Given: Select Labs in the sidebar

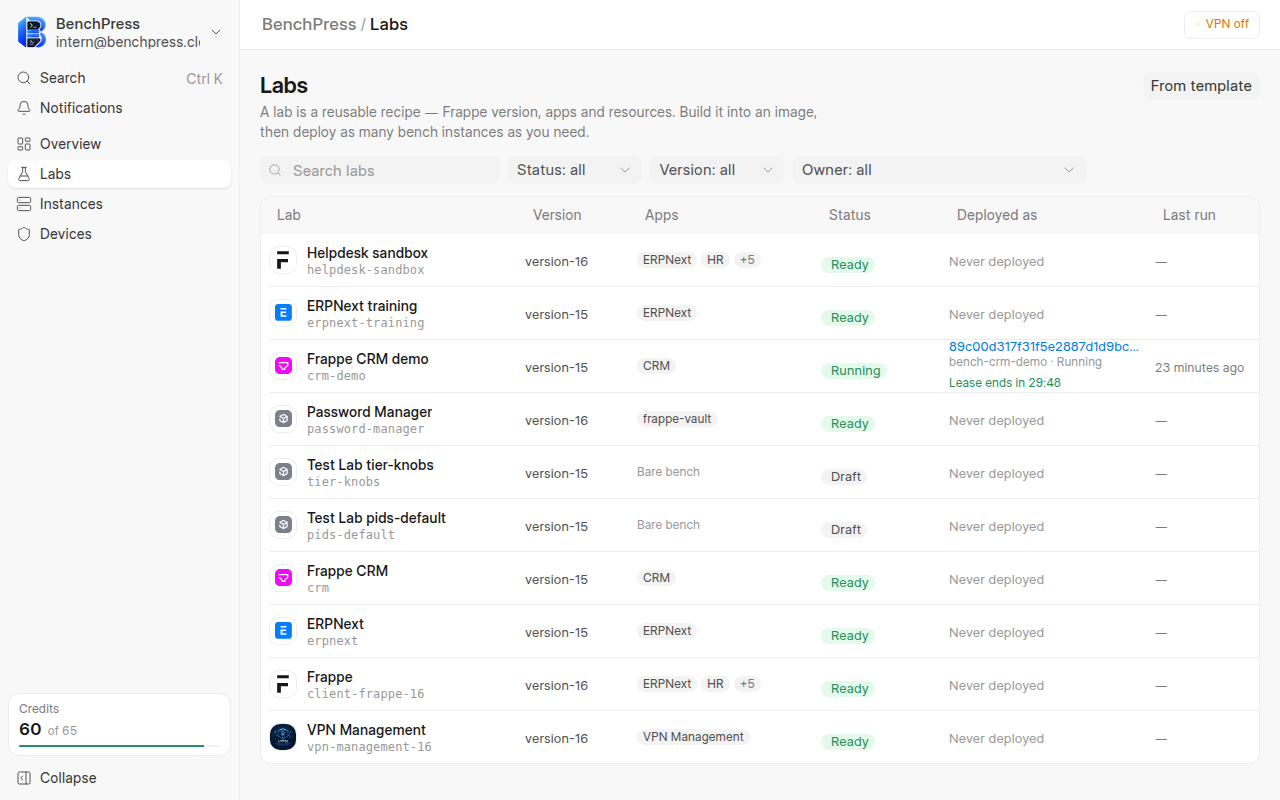Looking at the screenshot, I should 120,174.
